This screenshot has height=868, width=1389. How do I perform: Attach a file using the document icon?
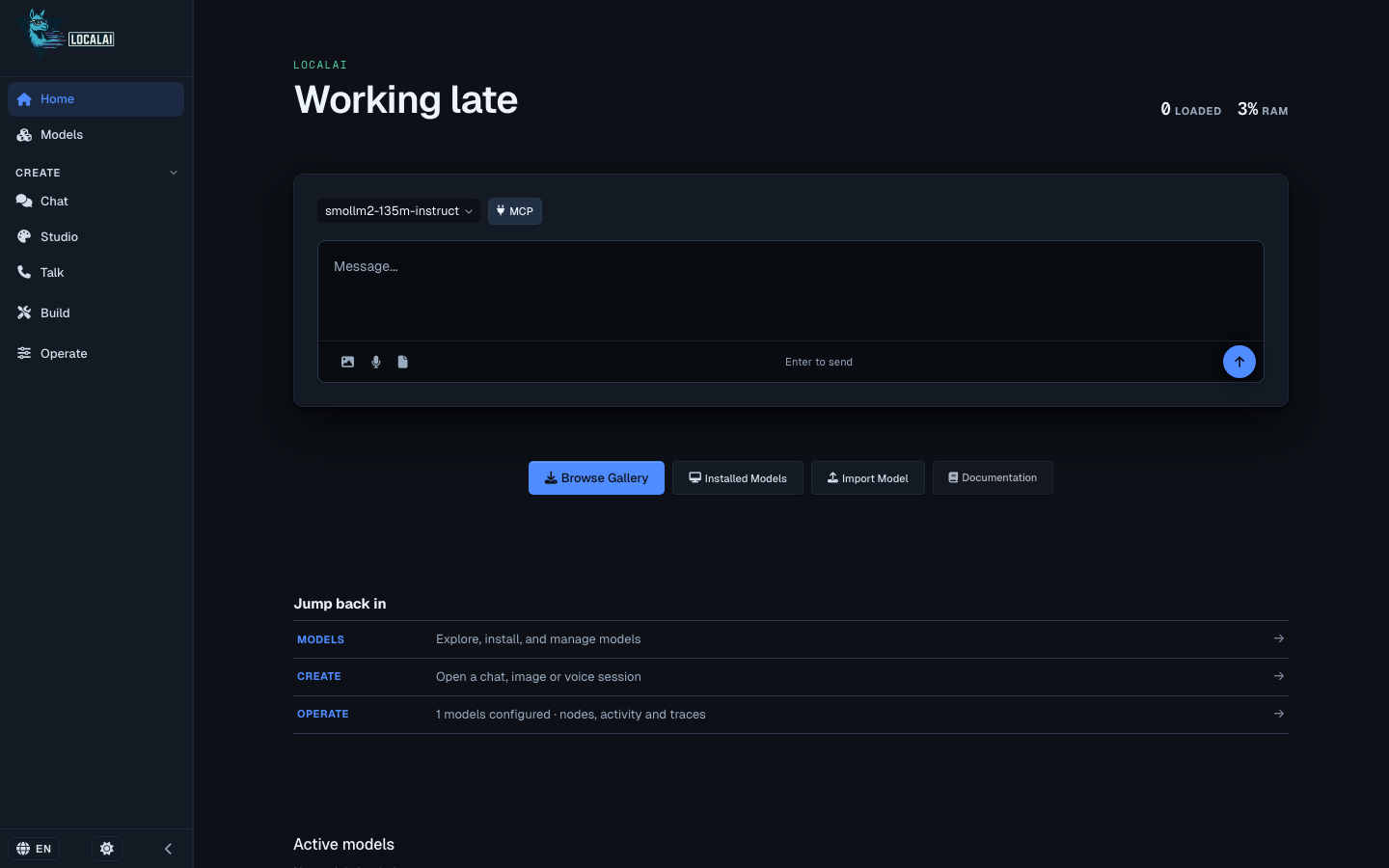pos(403,362)
